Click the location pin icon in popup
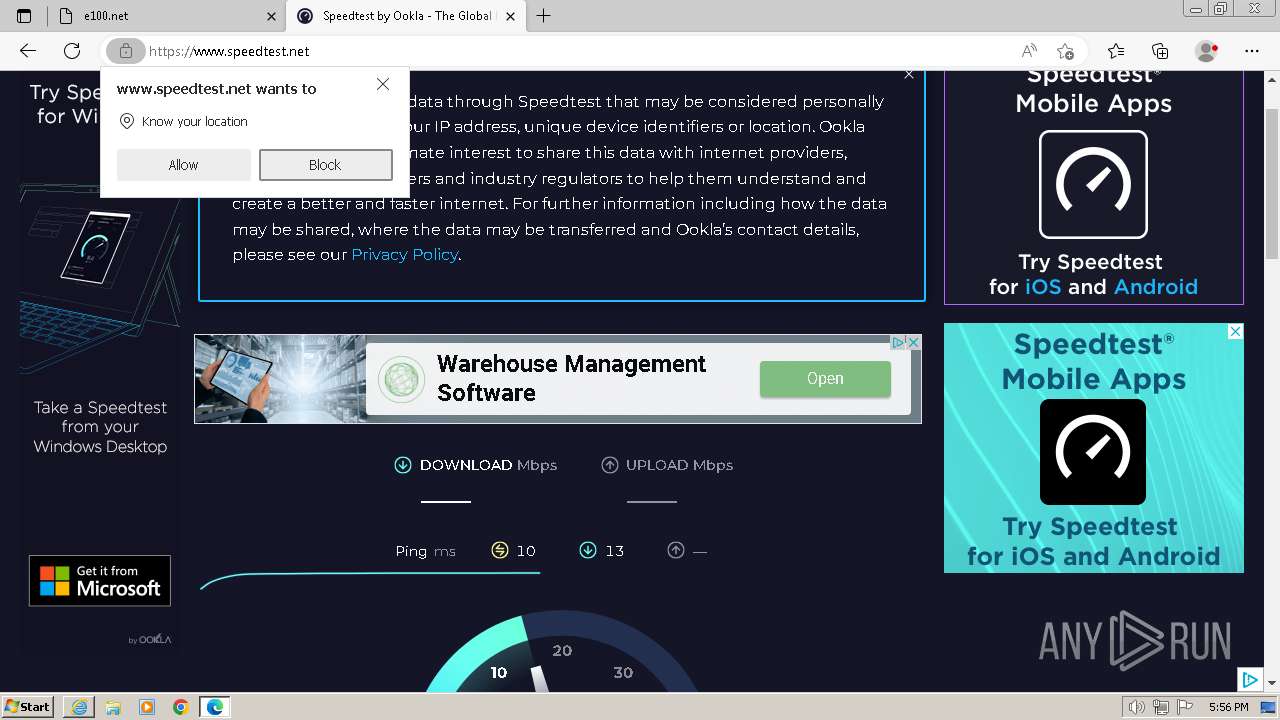Screen dimensions: 1280x720 [127, 121]
